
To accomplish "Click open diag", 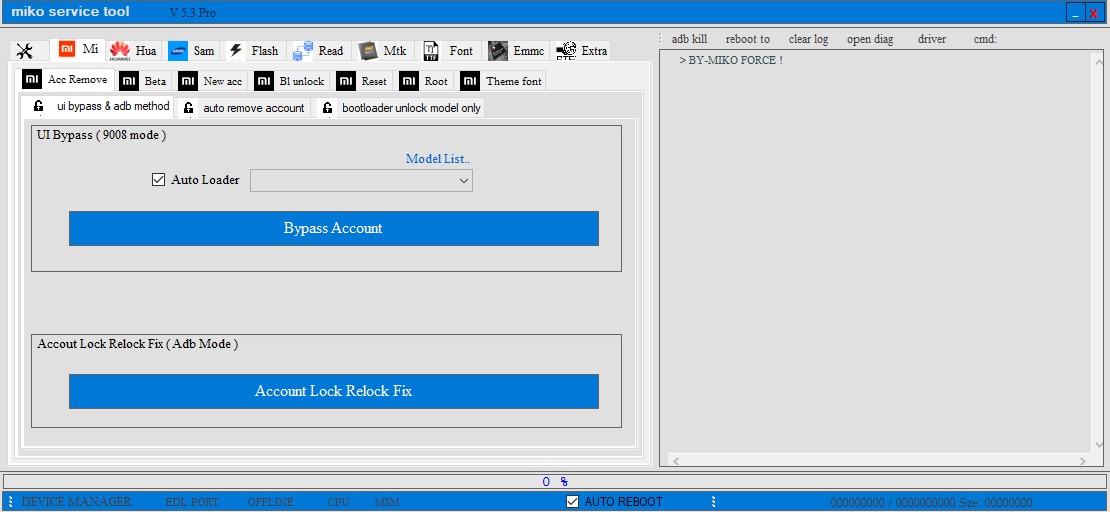I will coord(870,39).
